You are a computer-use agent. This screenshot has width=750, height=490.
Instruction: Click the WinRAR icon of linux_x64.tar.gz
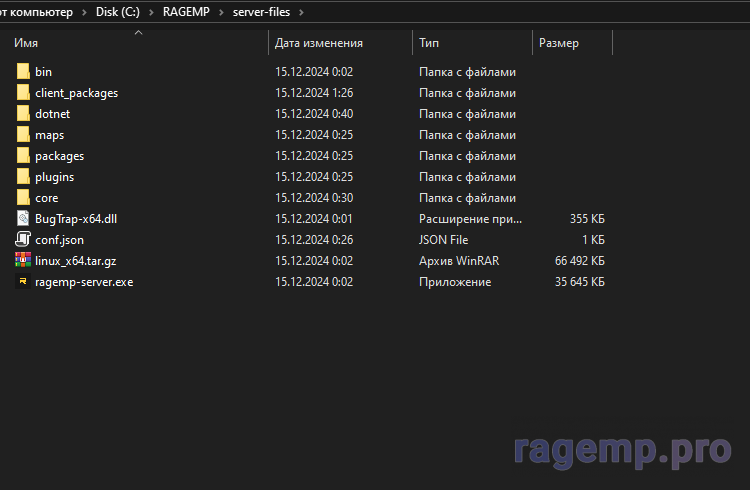click(x=23, y=260)
